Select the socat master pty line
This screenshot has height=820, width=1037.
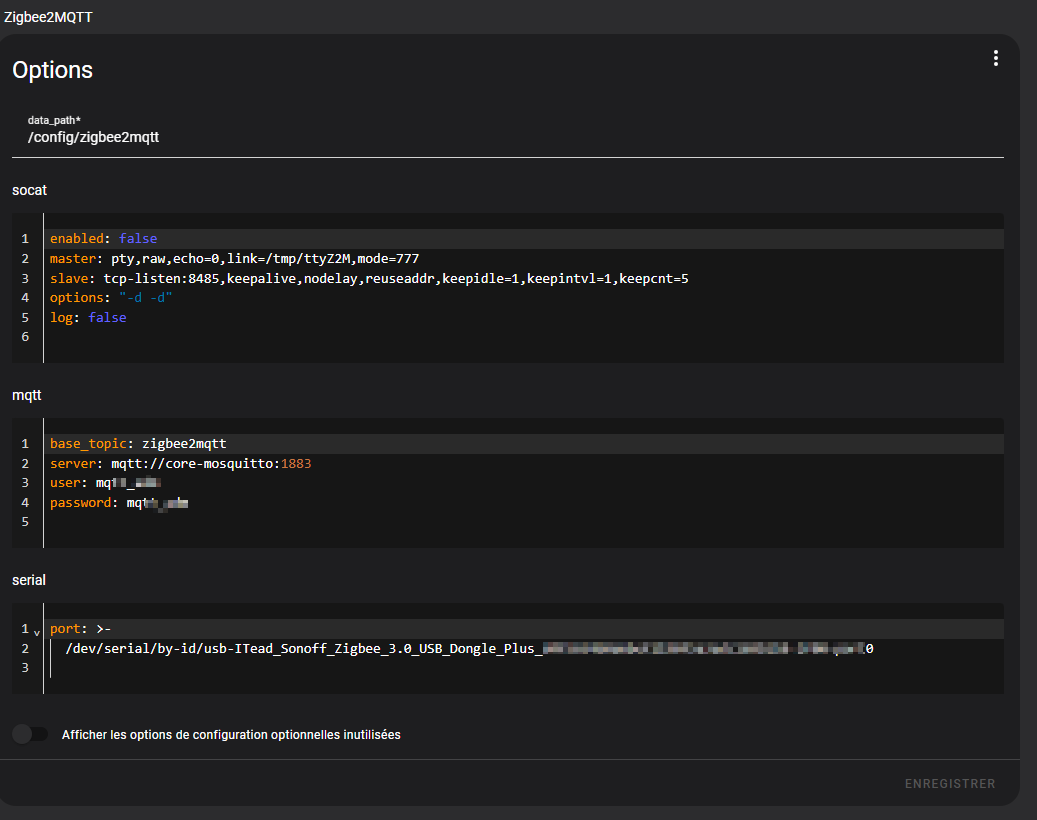click(526, 259)
